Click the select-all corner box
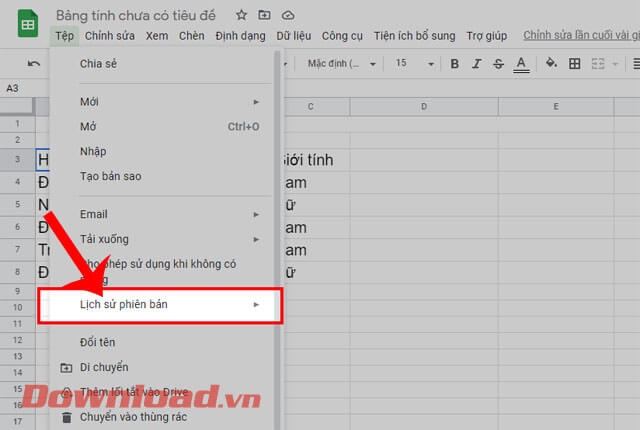The width and height of the screenshot is (640, 430). [x=17, y=107]
